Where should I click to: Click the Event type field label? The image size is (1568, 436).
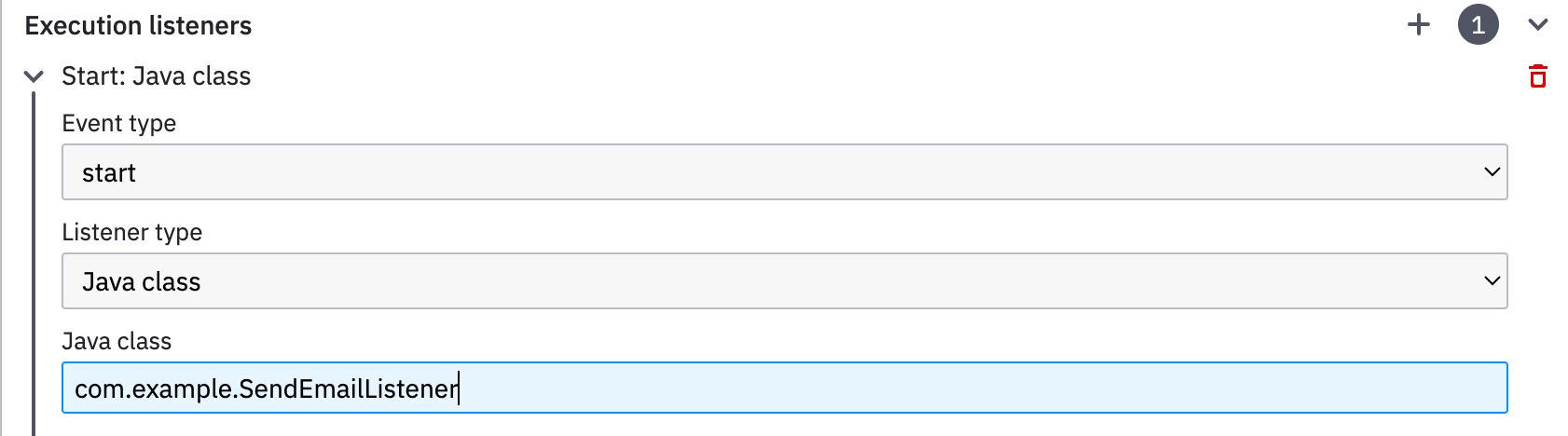[x=118, y=124]
